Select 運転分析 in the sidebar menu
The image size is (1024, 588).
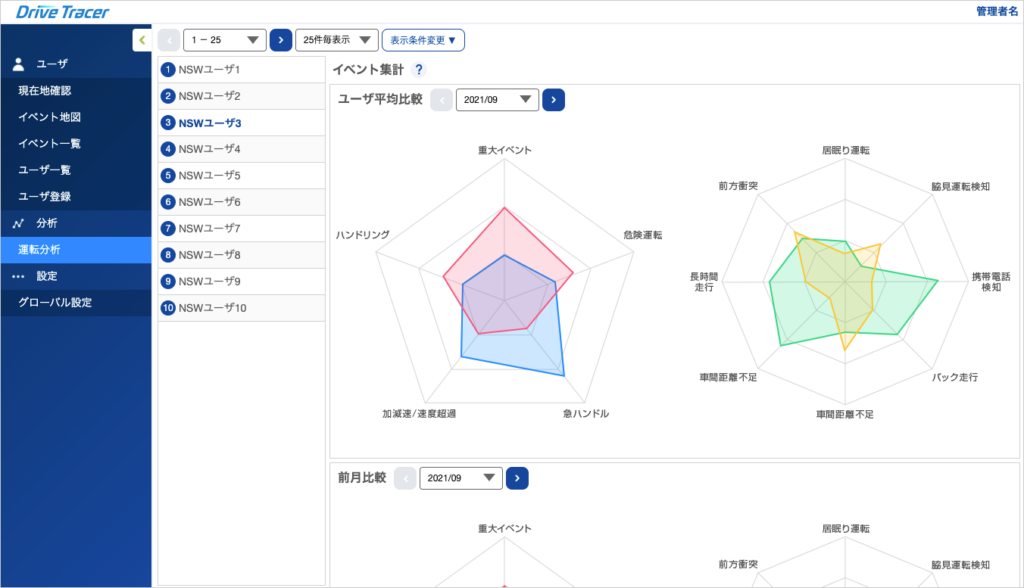pyautogui.click(x=76, y=250)
